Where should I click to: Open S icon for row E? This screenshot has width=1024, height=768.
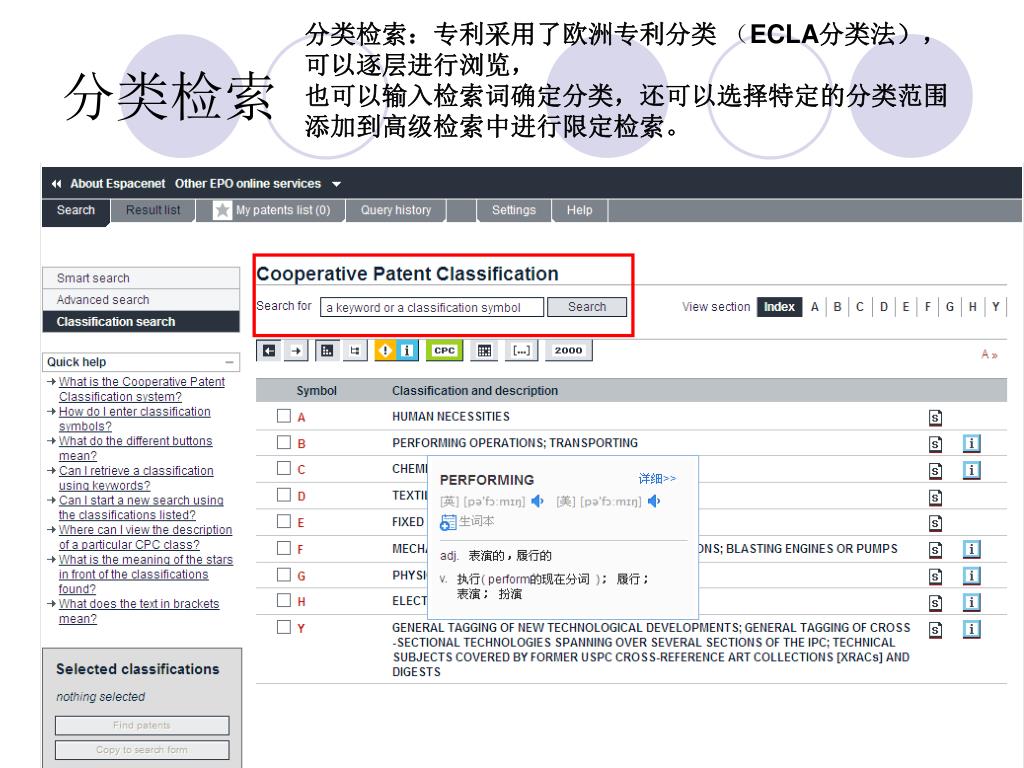935,523
